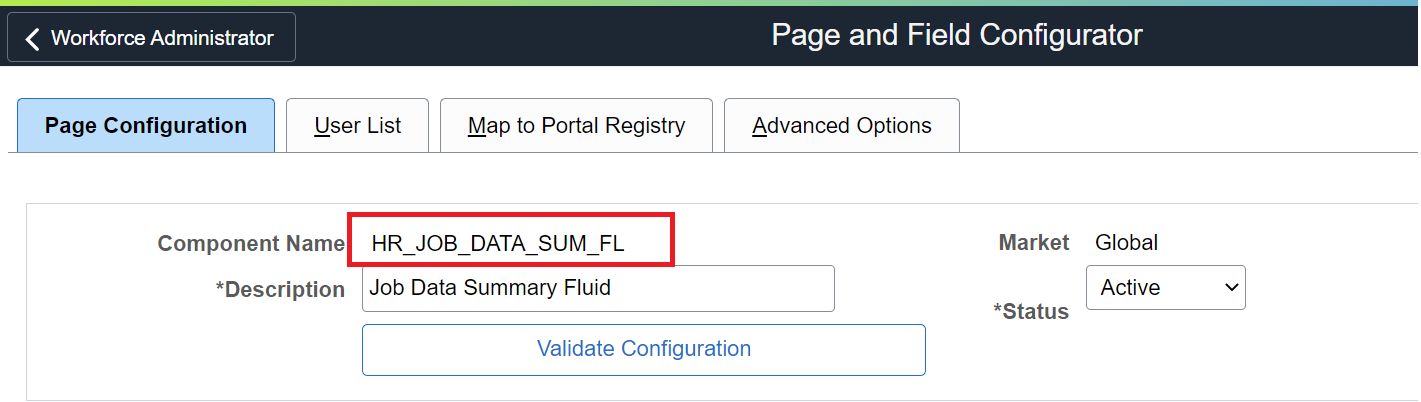Click blank space below Validate Configuration button
1421x402 pixels.
(x=643, y=388)
